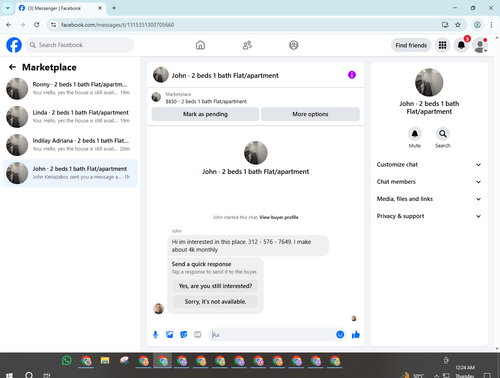Open WhatsApp from the taskbar

click(x=67, y=361)
